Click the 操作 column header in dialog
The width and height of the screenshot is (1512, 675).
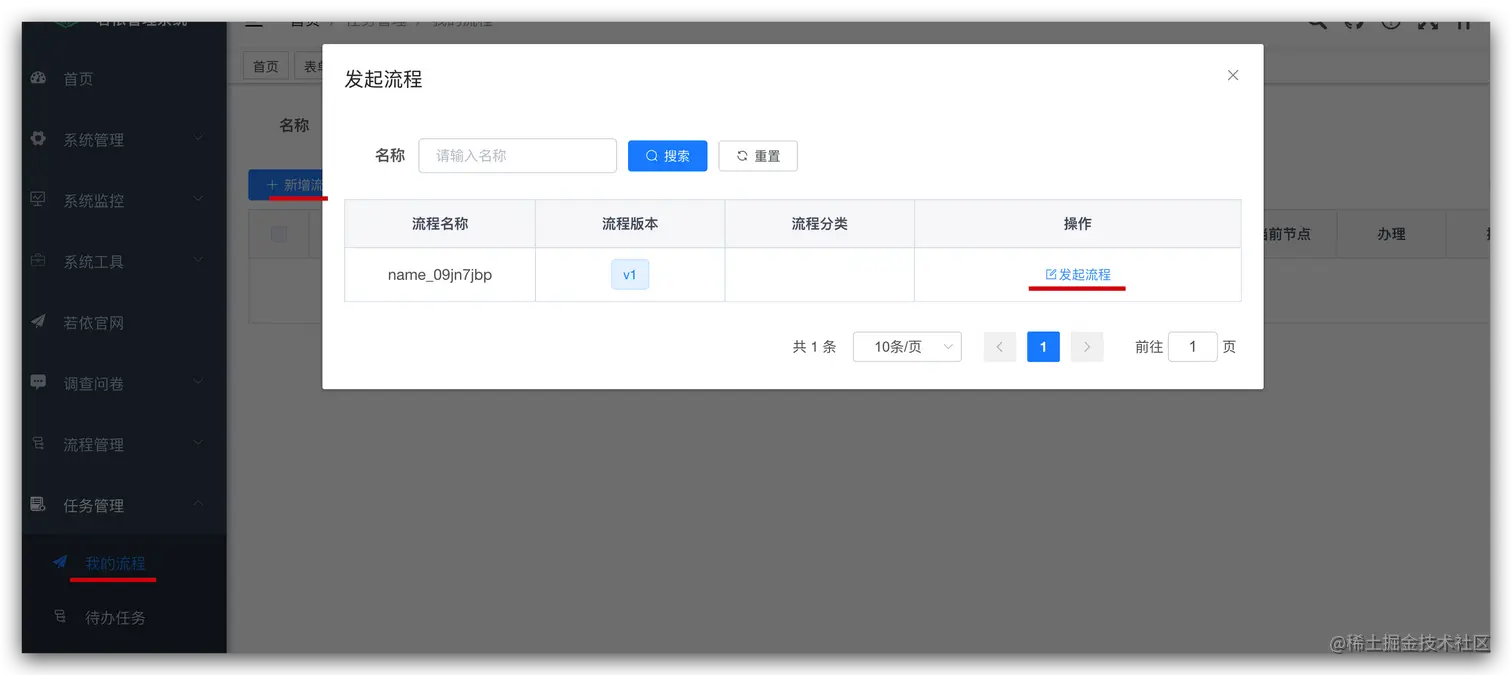coord(1078,224)
